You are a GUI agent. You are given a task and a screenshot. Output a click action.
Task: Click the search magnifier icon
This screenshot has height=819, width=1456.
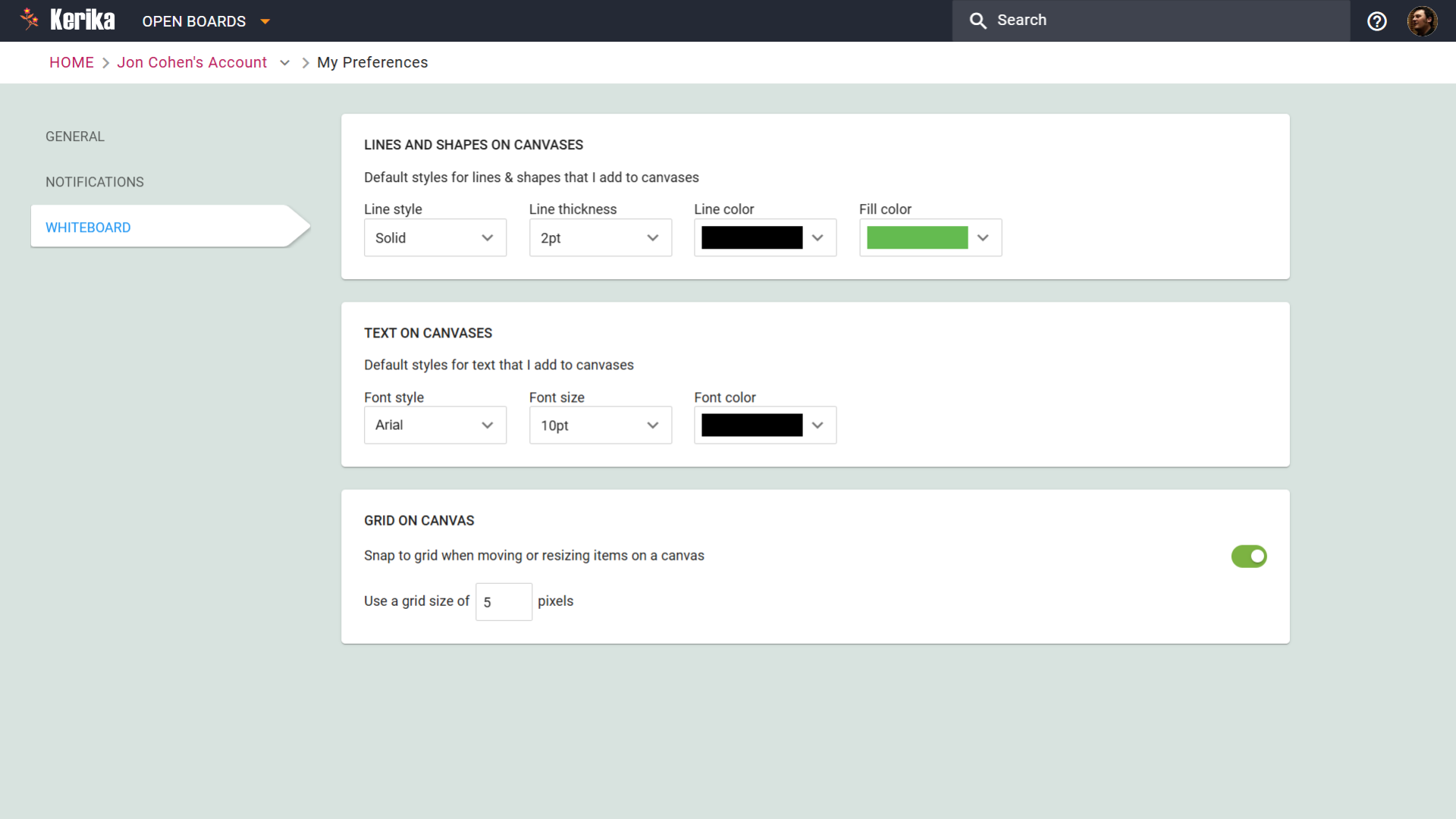pyautogui.click(x=977, y=21)
